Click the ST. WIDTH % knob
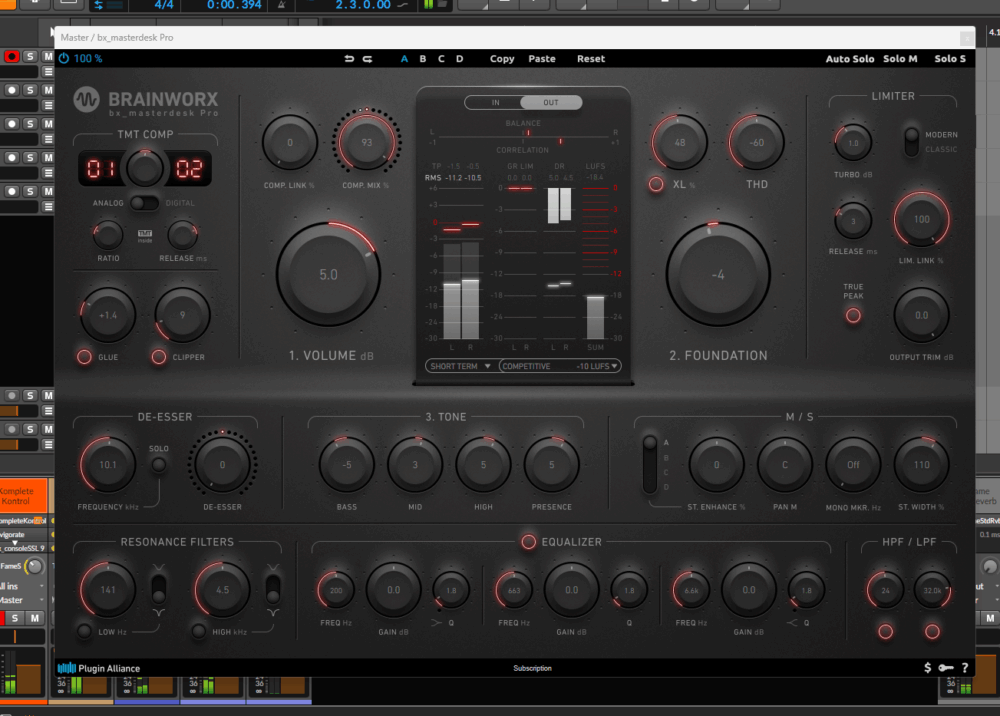The width and height of the screenshot is (1000, 716). 922,465
